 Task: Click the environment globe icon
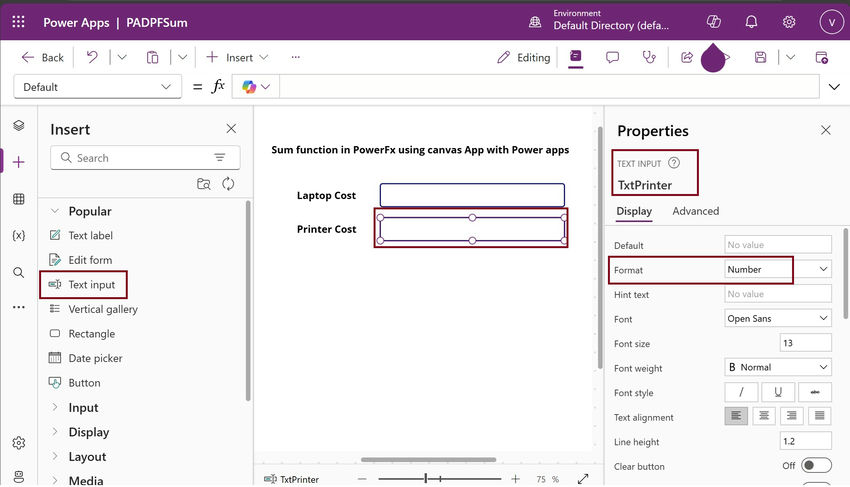535,22
